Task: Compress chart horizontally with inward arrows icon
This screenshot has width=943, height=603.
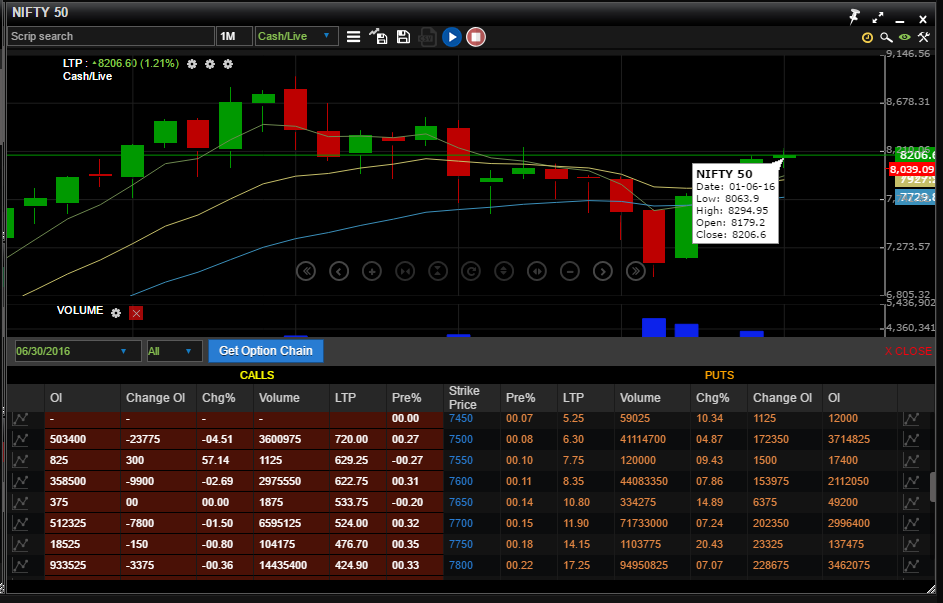Action: point(405,271)
